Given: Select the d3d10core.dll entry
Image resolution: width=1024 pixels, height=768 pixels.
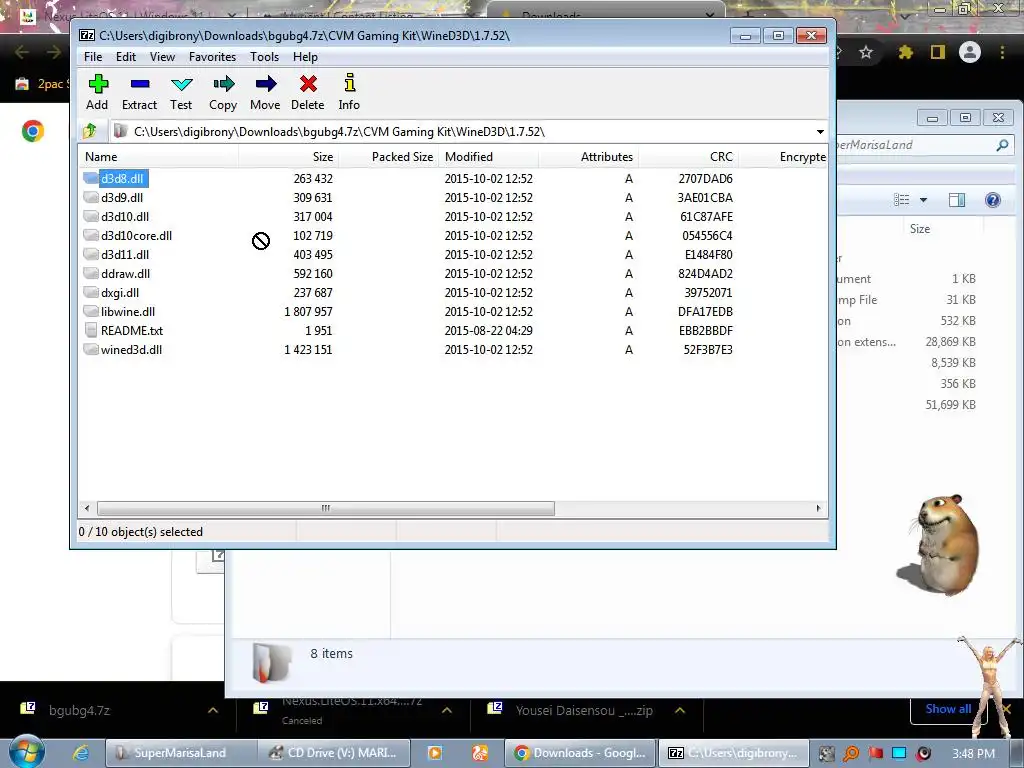Looking at the screenshot, I should tap(136, 236).
